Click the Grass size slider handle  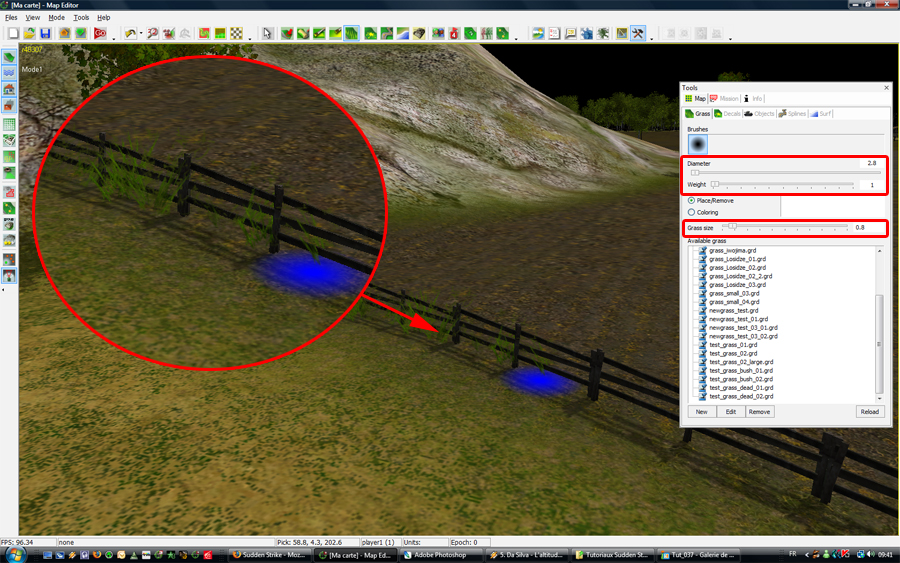pyautogui.click(x=732, y=227)
